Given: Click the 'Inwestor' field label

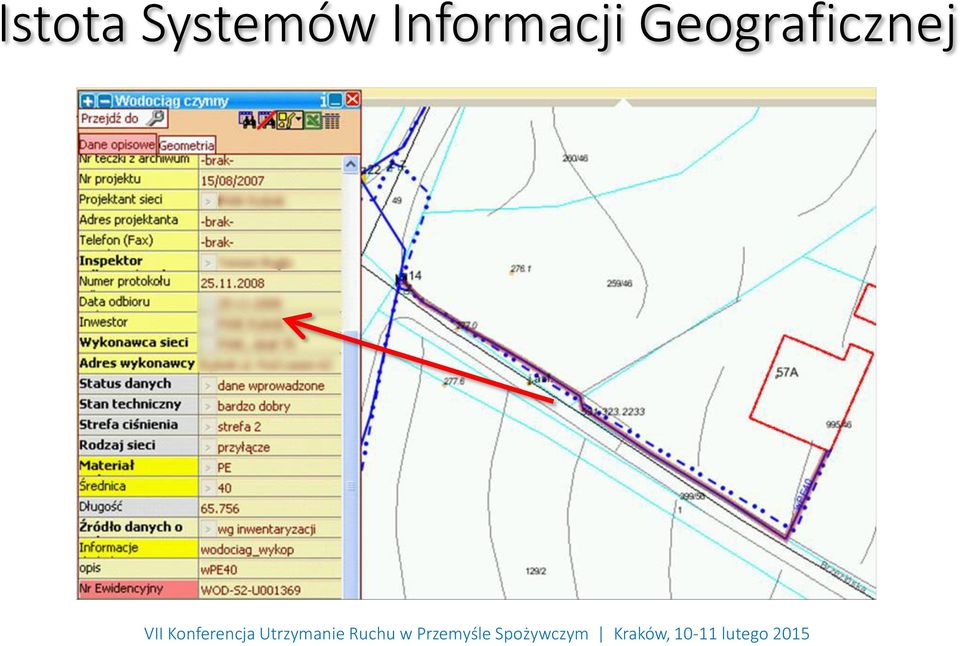Looking at the screenshot, I should click(103, 322).
